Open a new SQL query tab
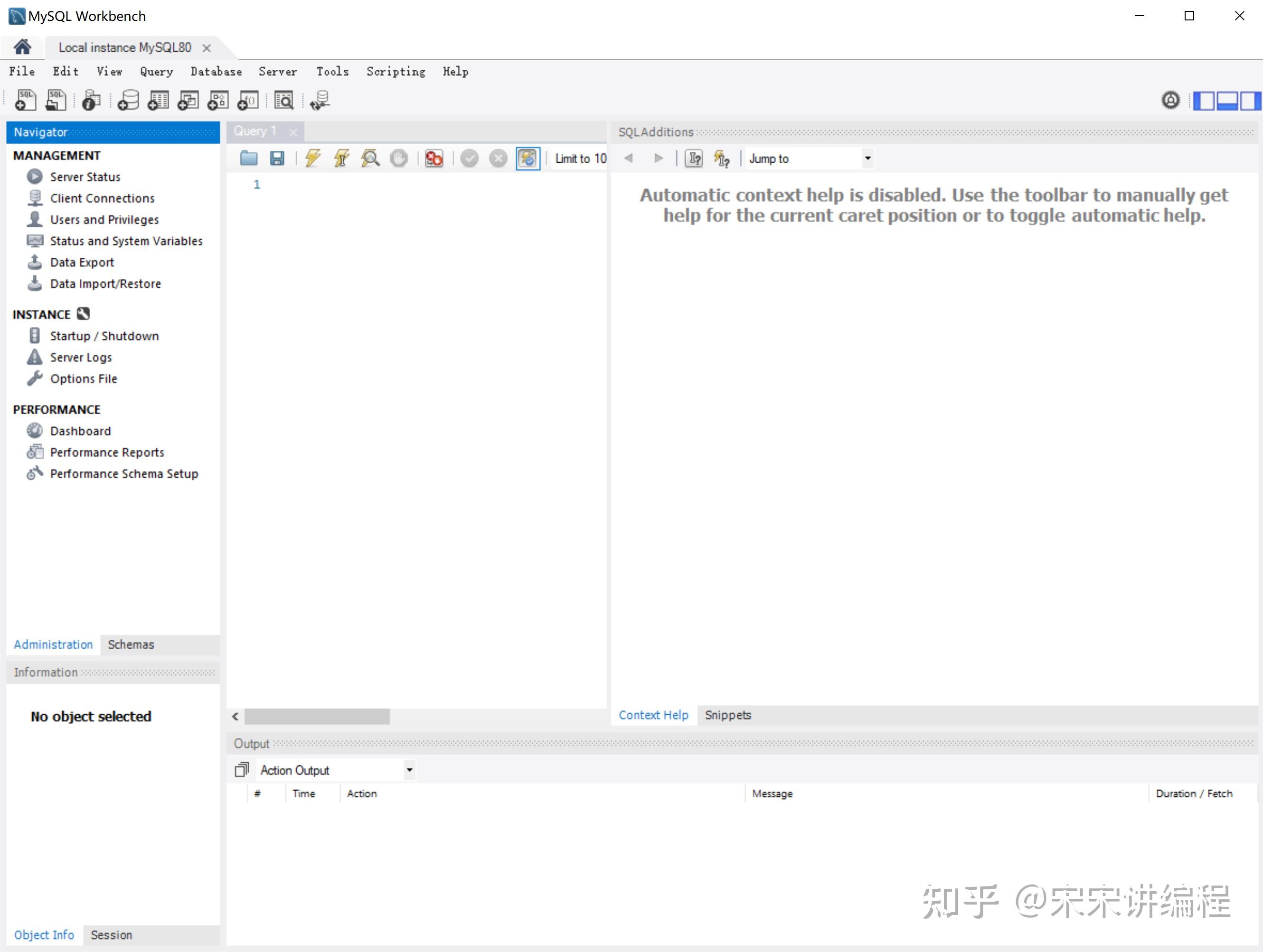This screenshot has width=1263, height=952. coord(26,100)
